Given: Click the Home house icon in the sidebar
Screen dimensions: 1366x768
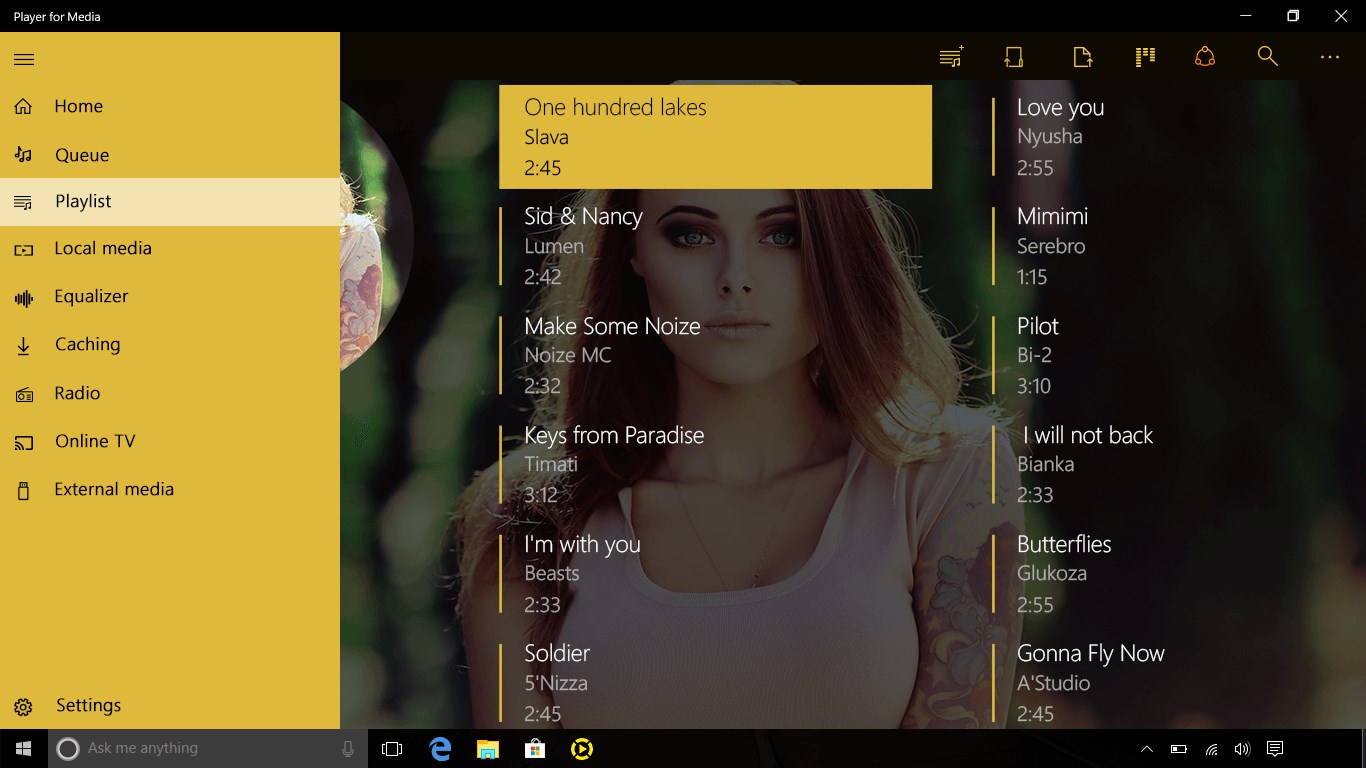Looking at the screenshot, I should coord(23,106).
